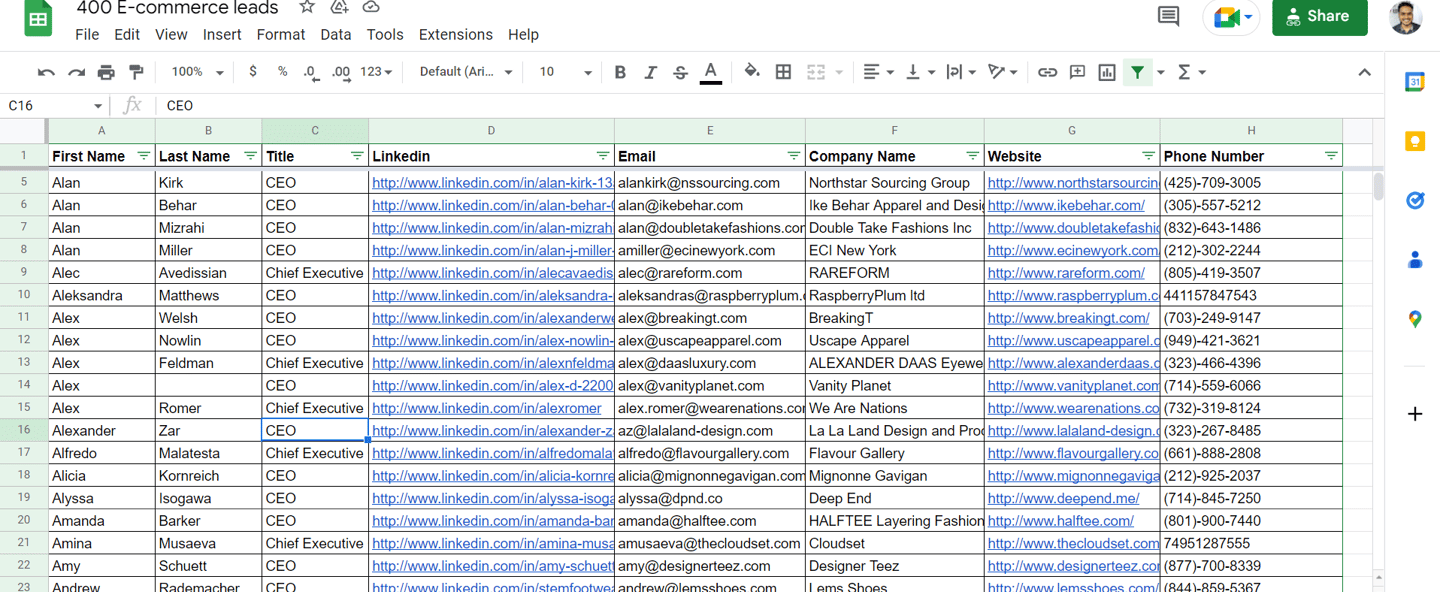Toggle bold formatting

[620, 72]
